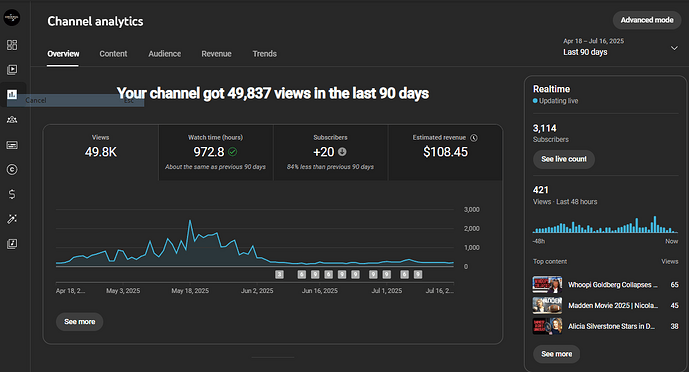Open the Content videos sidebar icon
This screenshot has width=689, height=372.
click(x=12, y=69)
